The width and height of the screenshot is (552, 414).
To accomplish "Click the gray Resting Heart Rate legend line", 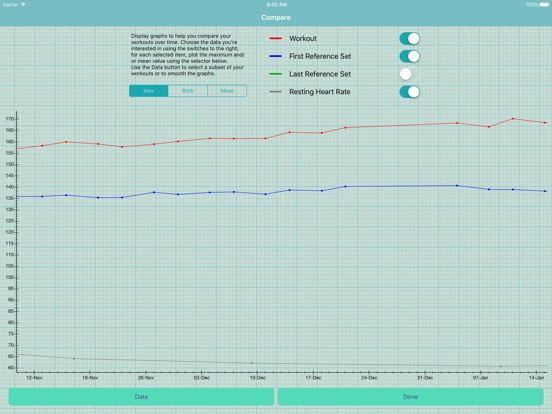I will click(x=276, y=92).
